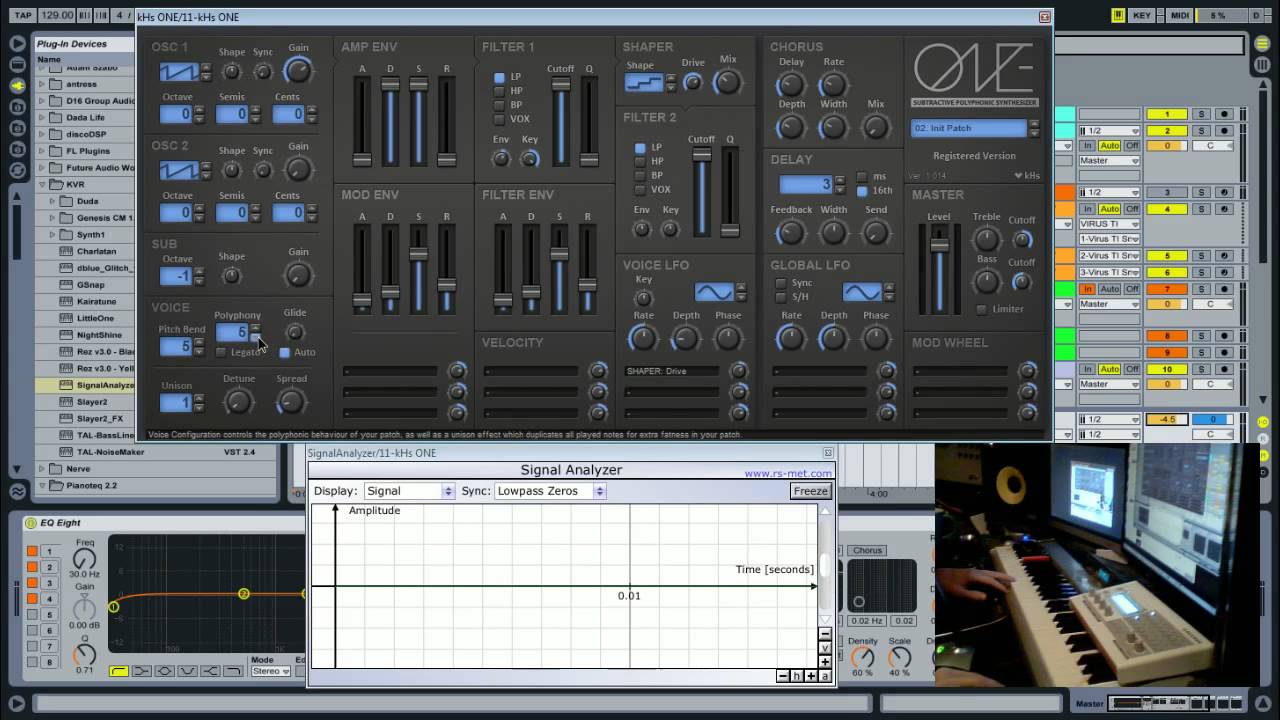The width and height of the screenshot is (1280, 720).
Task: Select the EQ Eight low-cut filter shape icon
Action: (119, 671)
